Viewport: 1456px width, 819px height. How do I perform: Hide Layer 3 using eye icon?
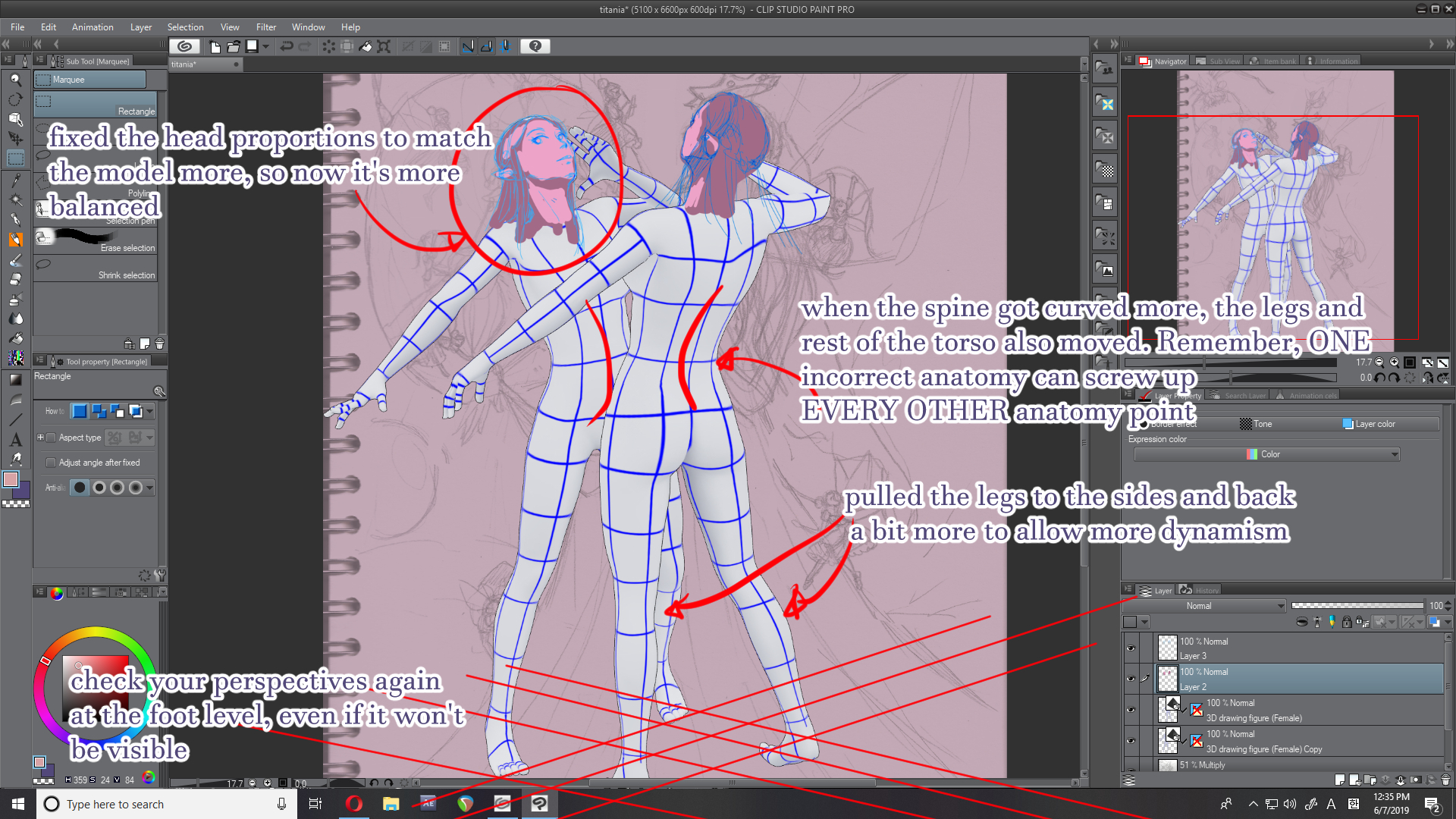1131,648
